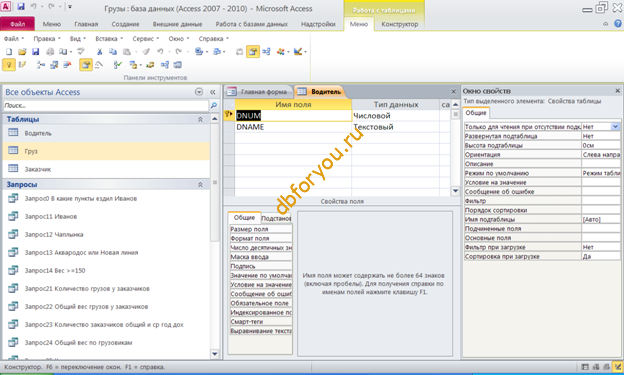Open the Customize Quick Access Toolbar dropdown
624x375 pixels.
point(70,7)
